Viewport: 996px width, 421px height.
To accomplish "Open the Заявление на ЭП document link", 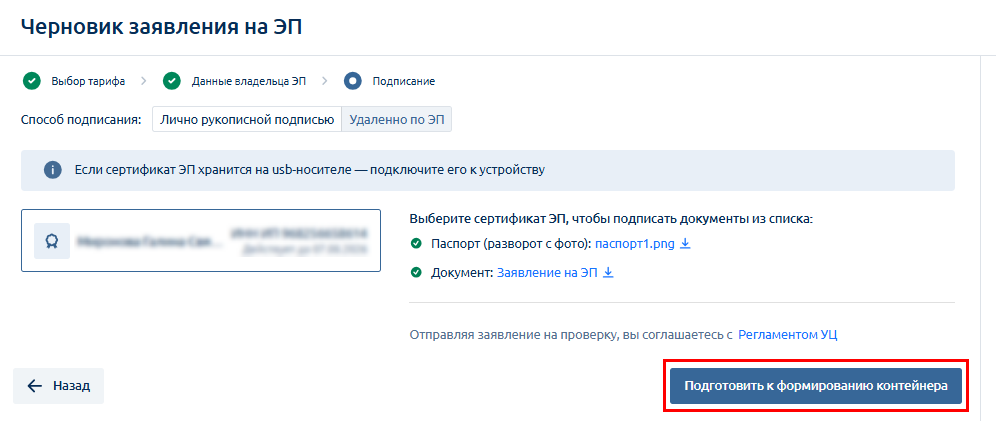I will pos(547,273).
